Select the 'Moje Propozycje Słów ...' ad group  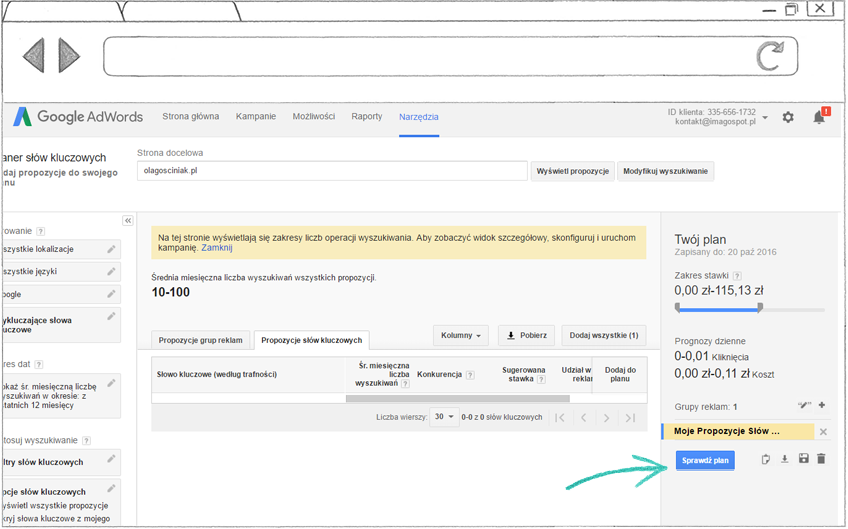738,431
